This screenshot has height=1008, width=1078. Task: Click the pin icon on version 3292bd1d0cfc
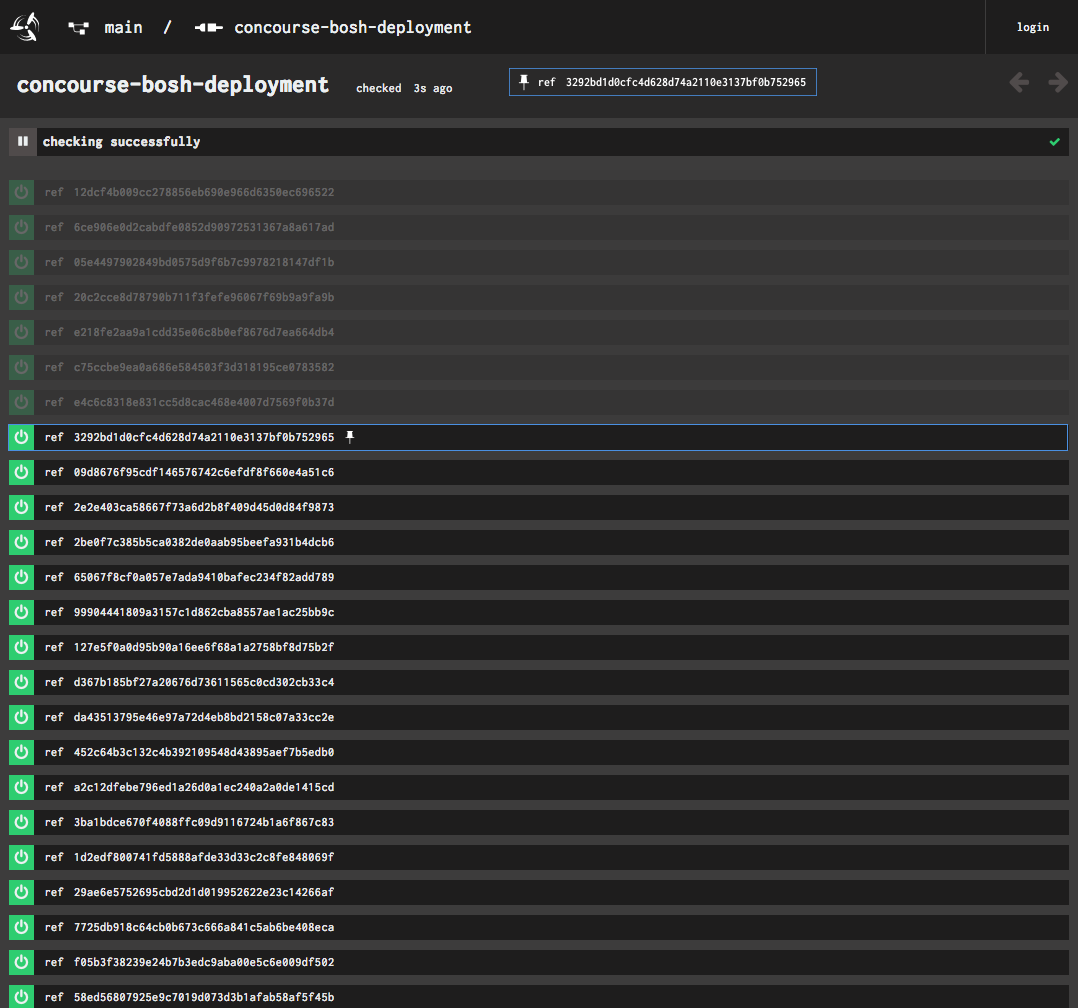(350, 436)
